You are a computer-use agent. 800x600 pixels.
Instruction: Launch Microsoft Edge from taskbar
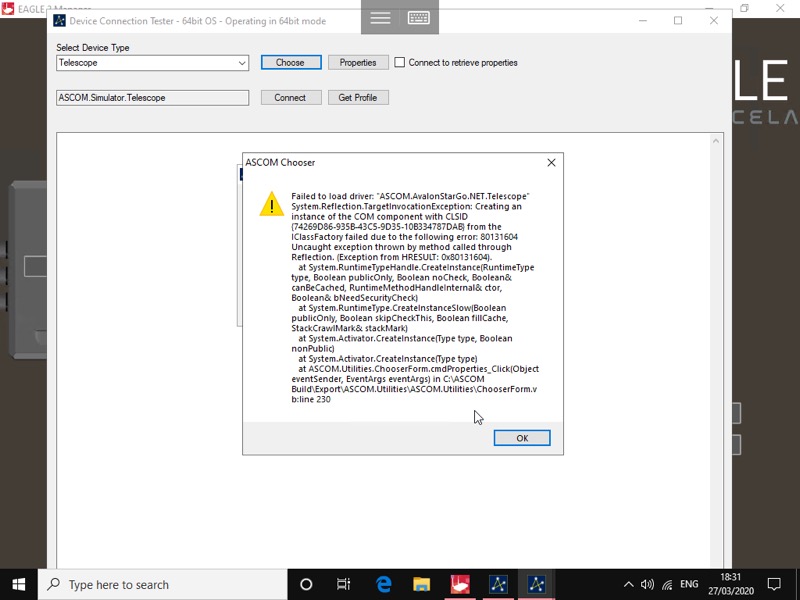383,584
